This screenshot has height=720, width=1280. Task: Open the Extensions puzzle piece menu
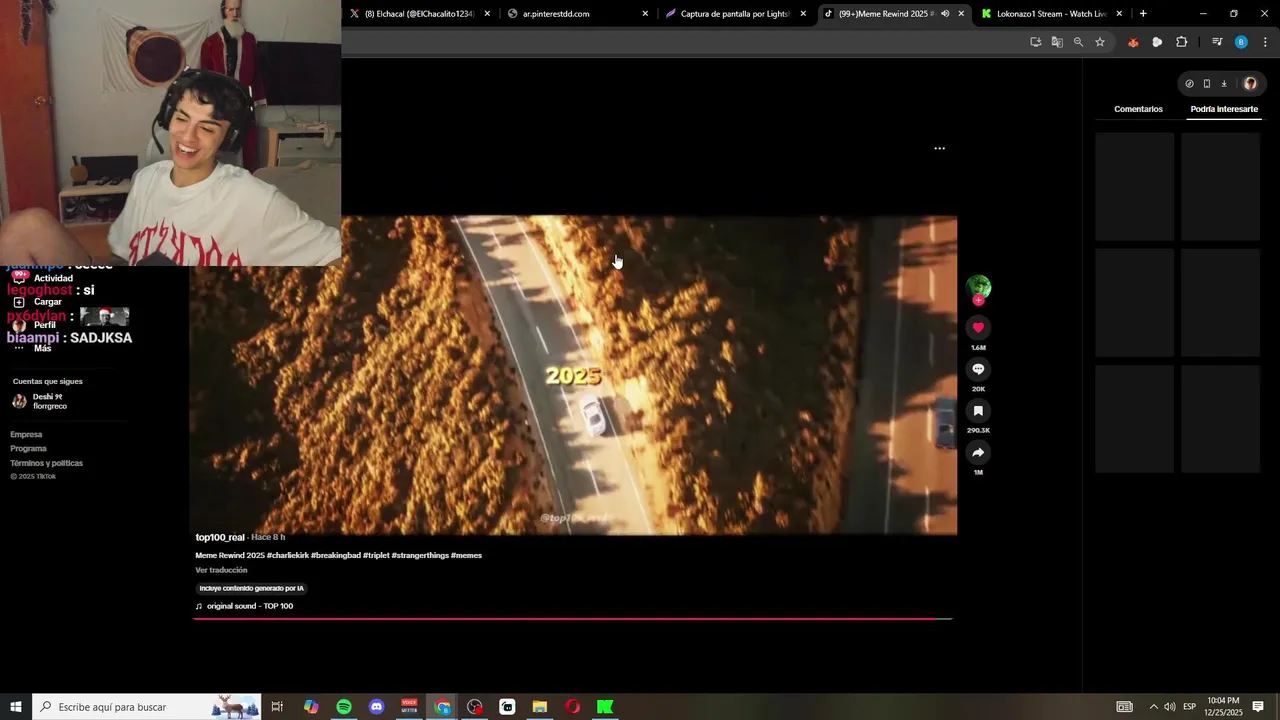(x=1181, y=42)
